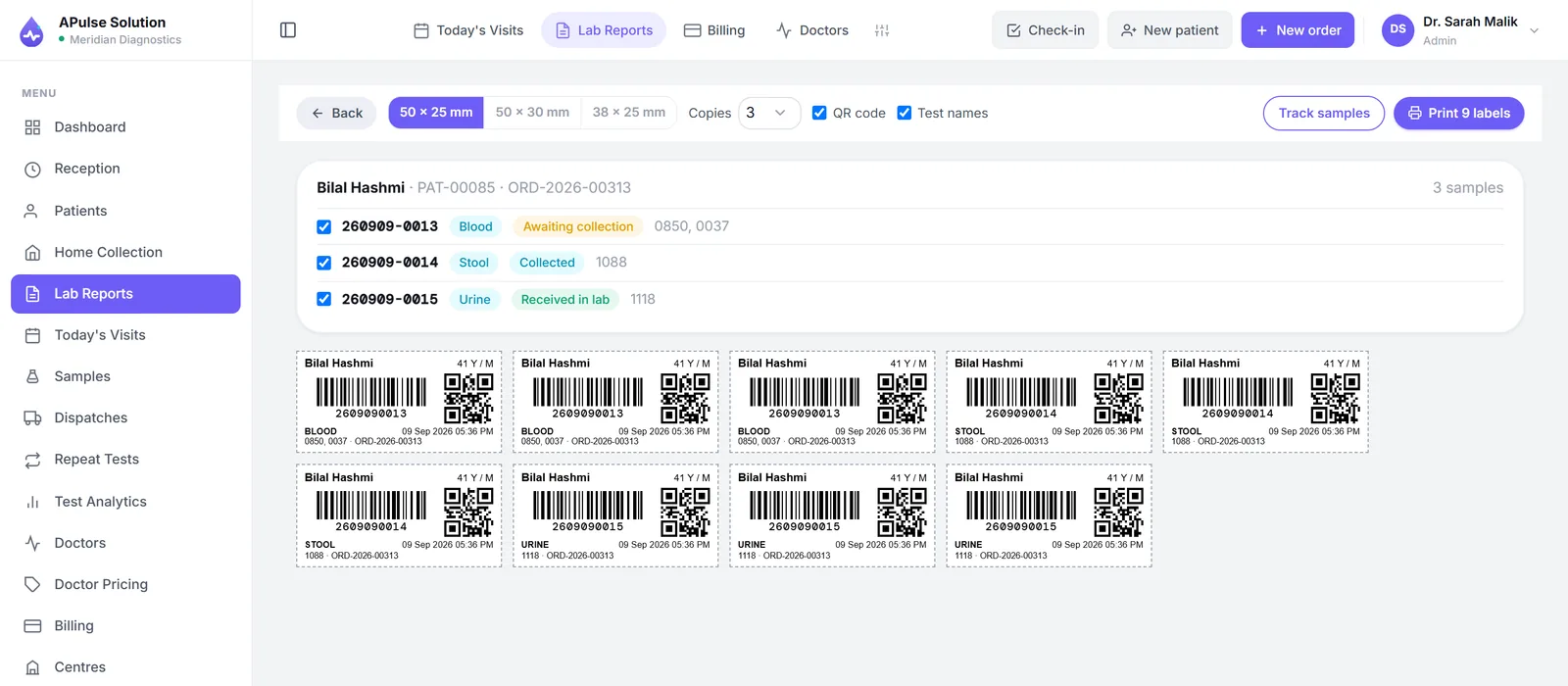Image resolution: width=1568 pixels, height=686 pixels.
Task: Uncheck sample 260909-0015 Urine
Action: [323, 299]
